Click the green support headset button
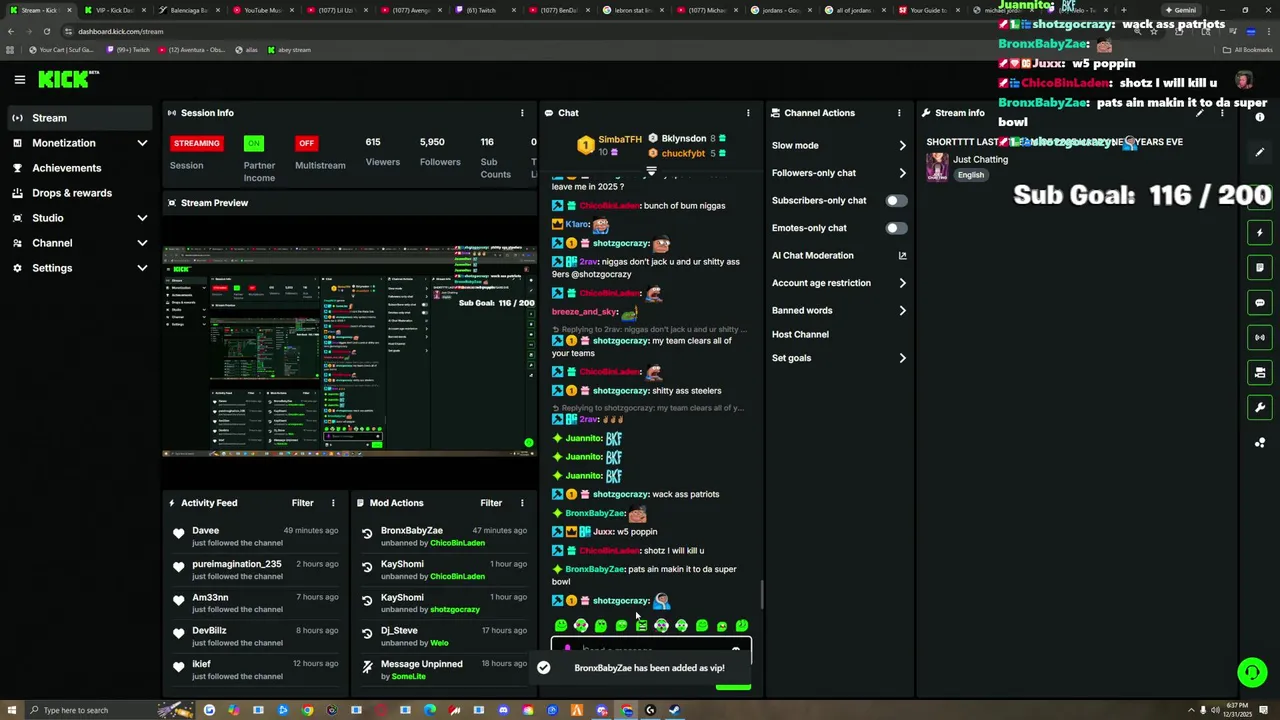This screenshot has height=720, width=1280. click(x=1252, y=673)
